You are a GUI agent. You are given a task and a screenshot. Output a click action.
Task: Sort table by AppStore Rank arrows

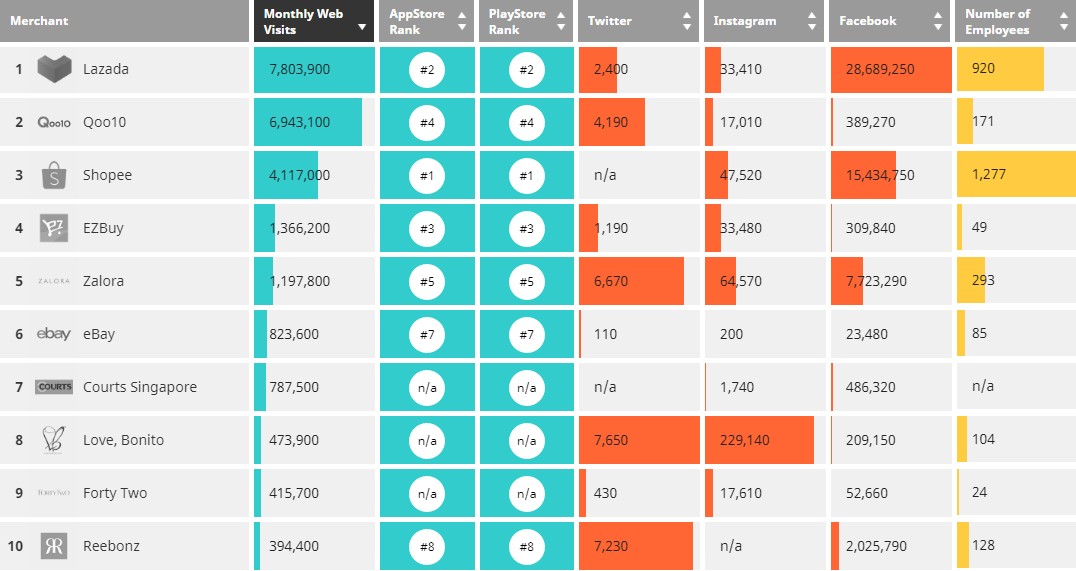pyautogui.click(x=461, y=21)
